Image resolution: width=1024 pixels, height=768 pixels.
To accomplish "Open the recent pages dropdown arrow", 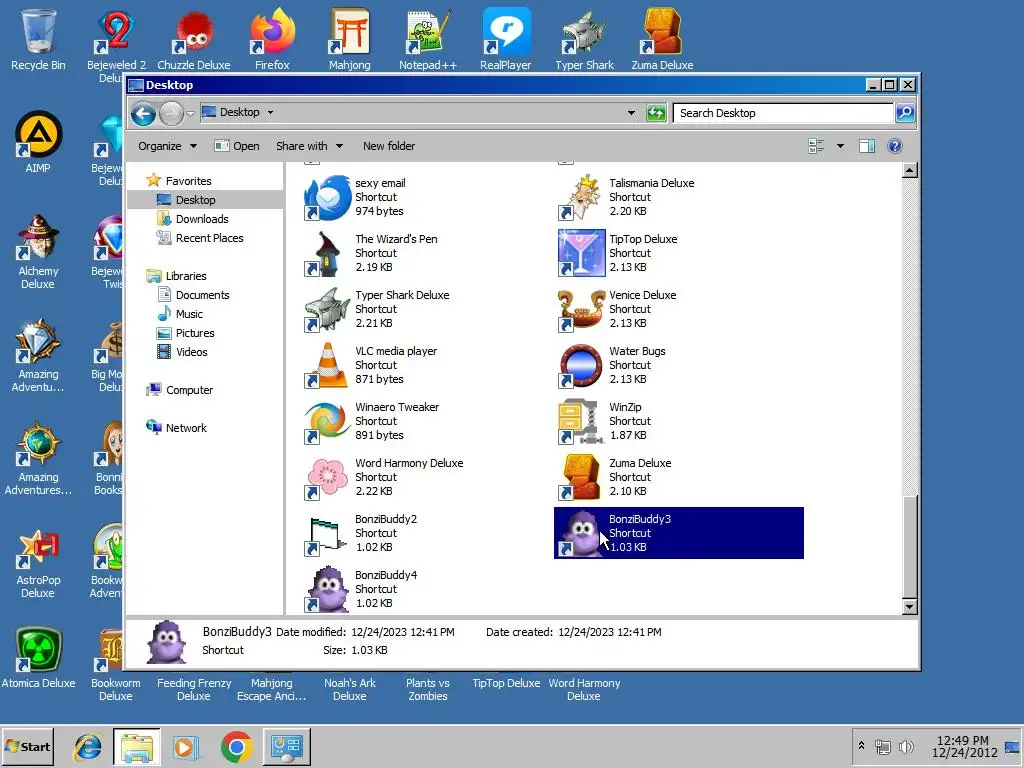I will (190, 114).
